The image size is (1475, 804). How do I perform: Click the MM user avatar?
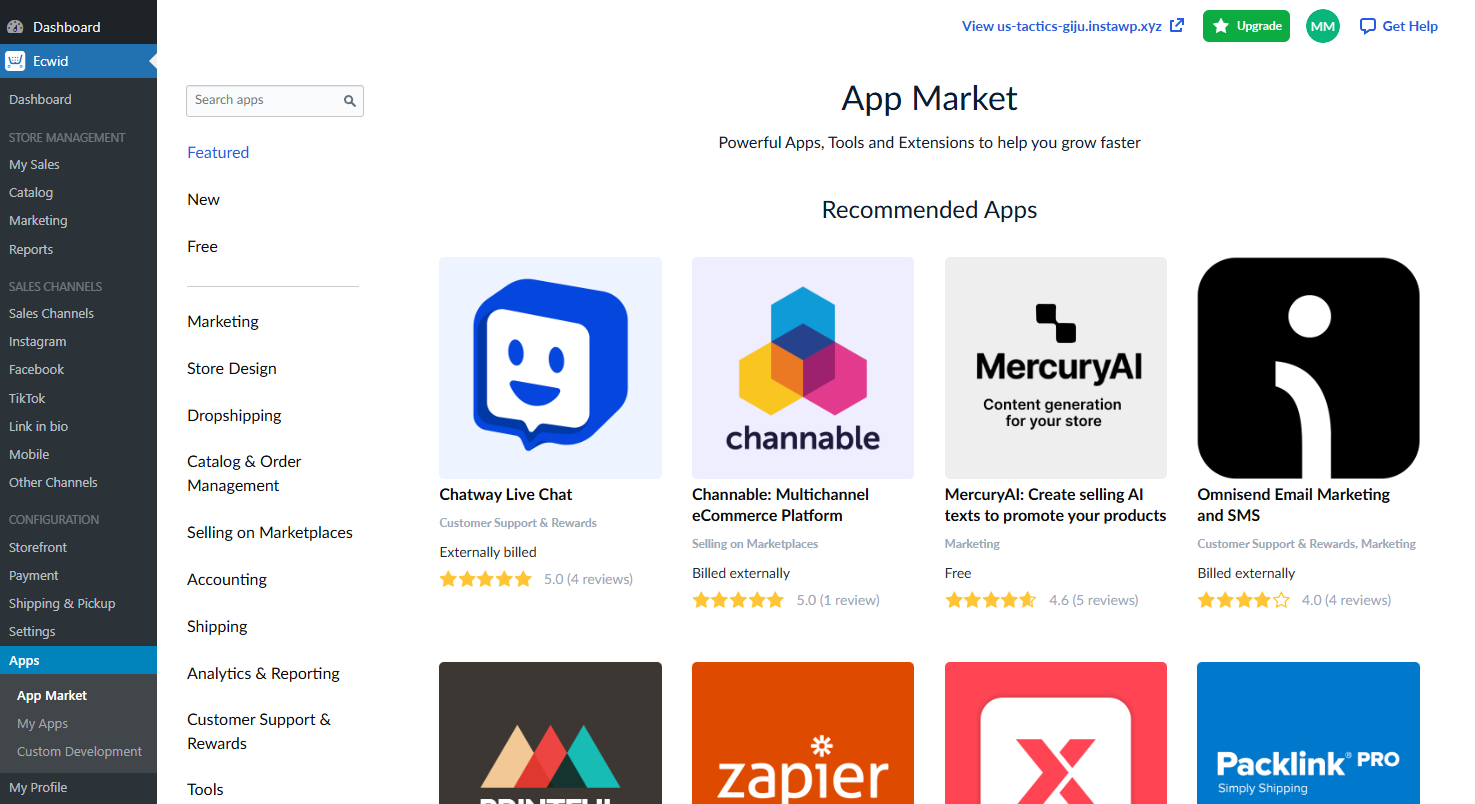1323,27
